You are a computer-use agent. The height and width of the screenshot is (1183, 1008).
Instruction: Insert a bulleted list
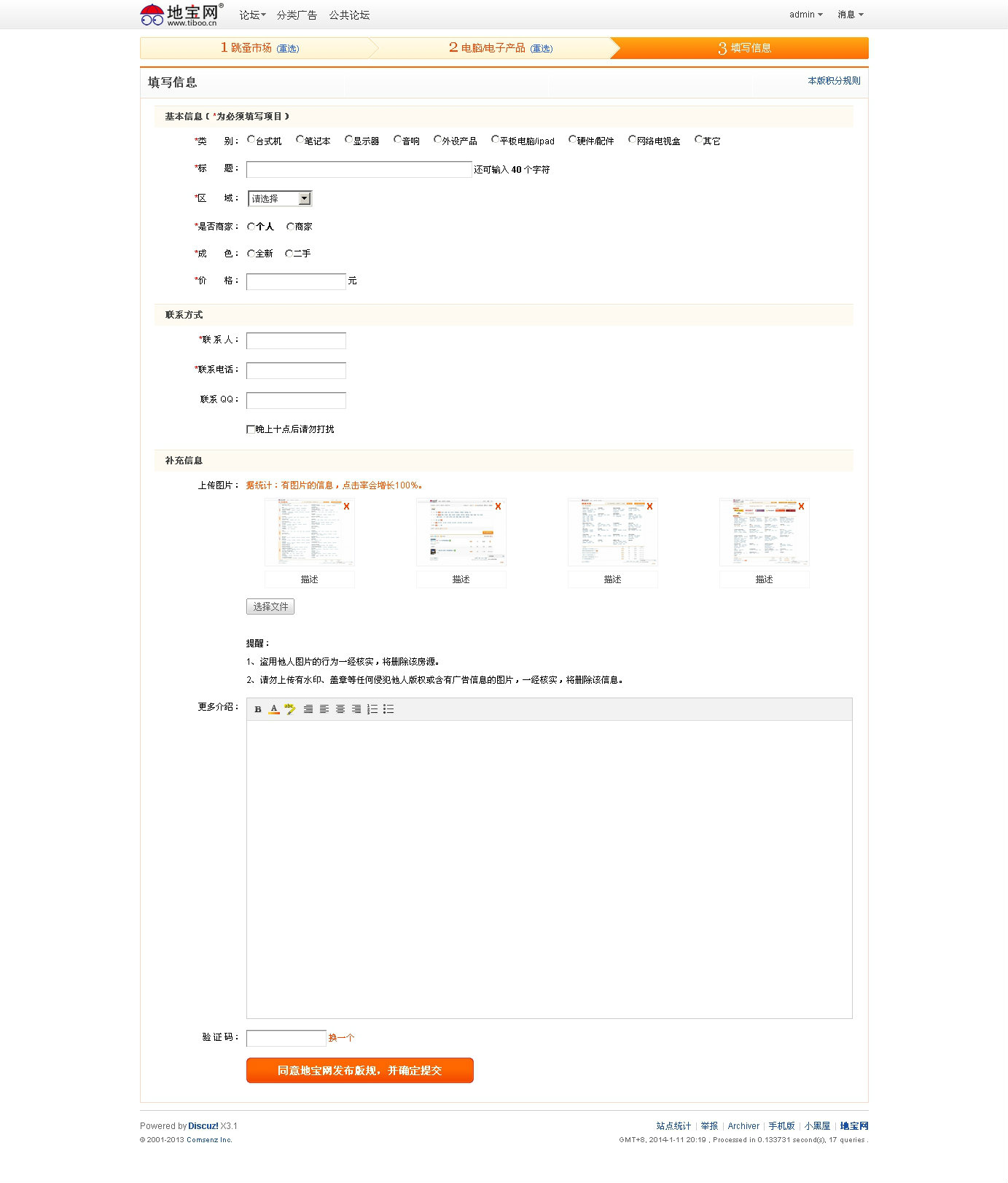click(388, 709)
